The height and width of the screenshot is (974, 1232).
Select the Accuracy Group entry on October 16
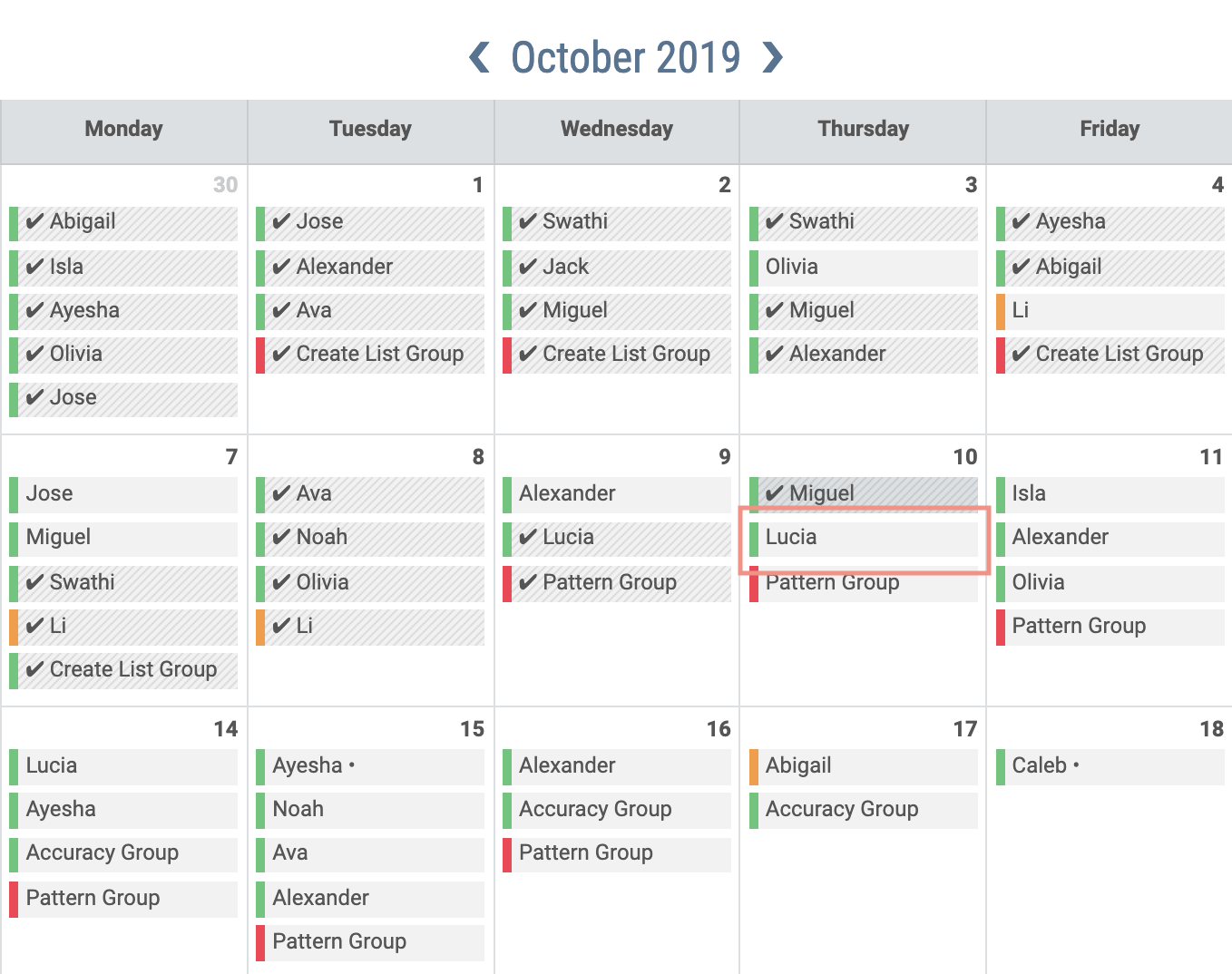click(x=616, y=809)
